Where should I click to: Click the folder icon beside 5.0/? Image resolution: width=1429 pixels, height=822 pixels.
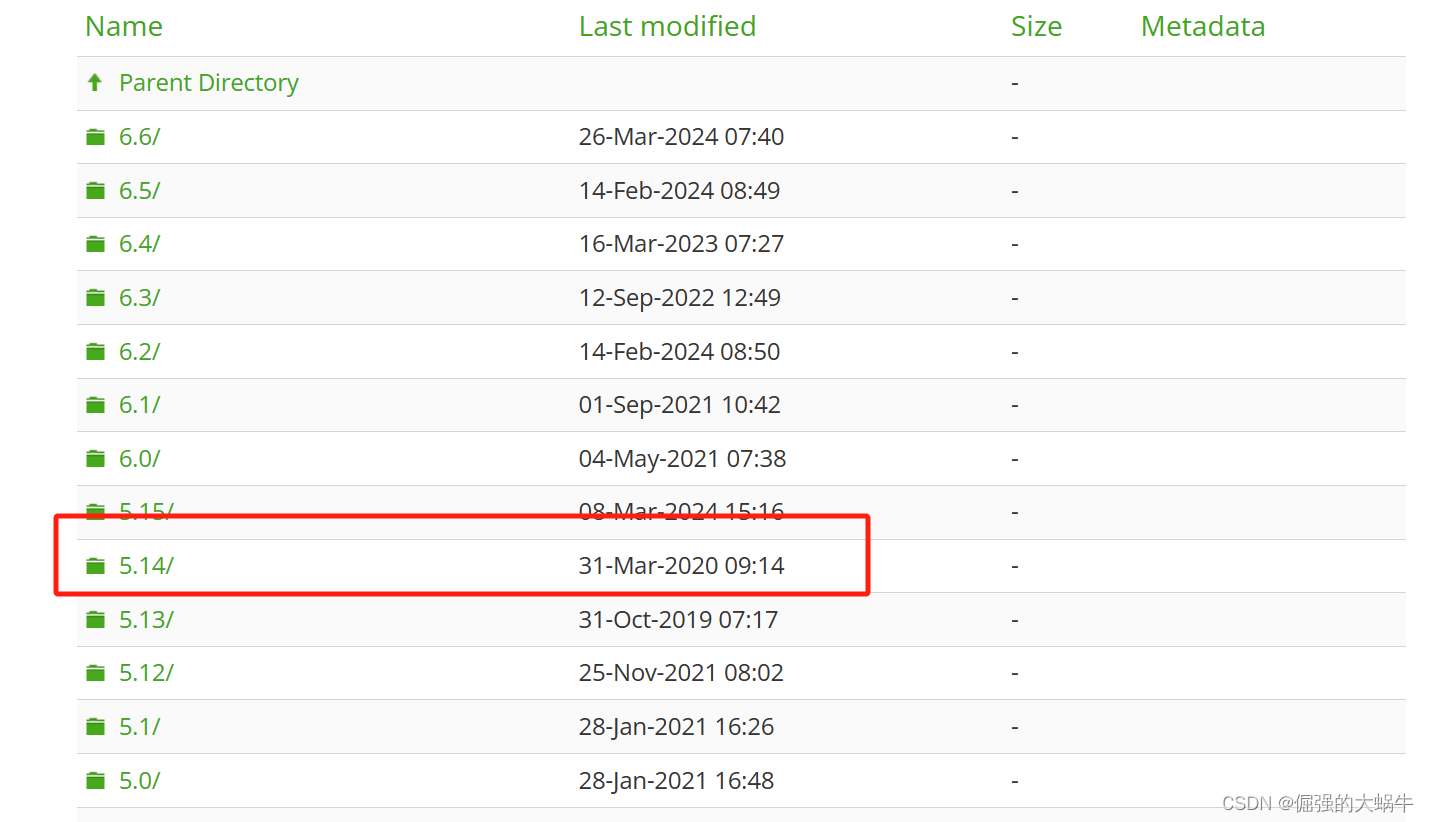pos(95,781)
